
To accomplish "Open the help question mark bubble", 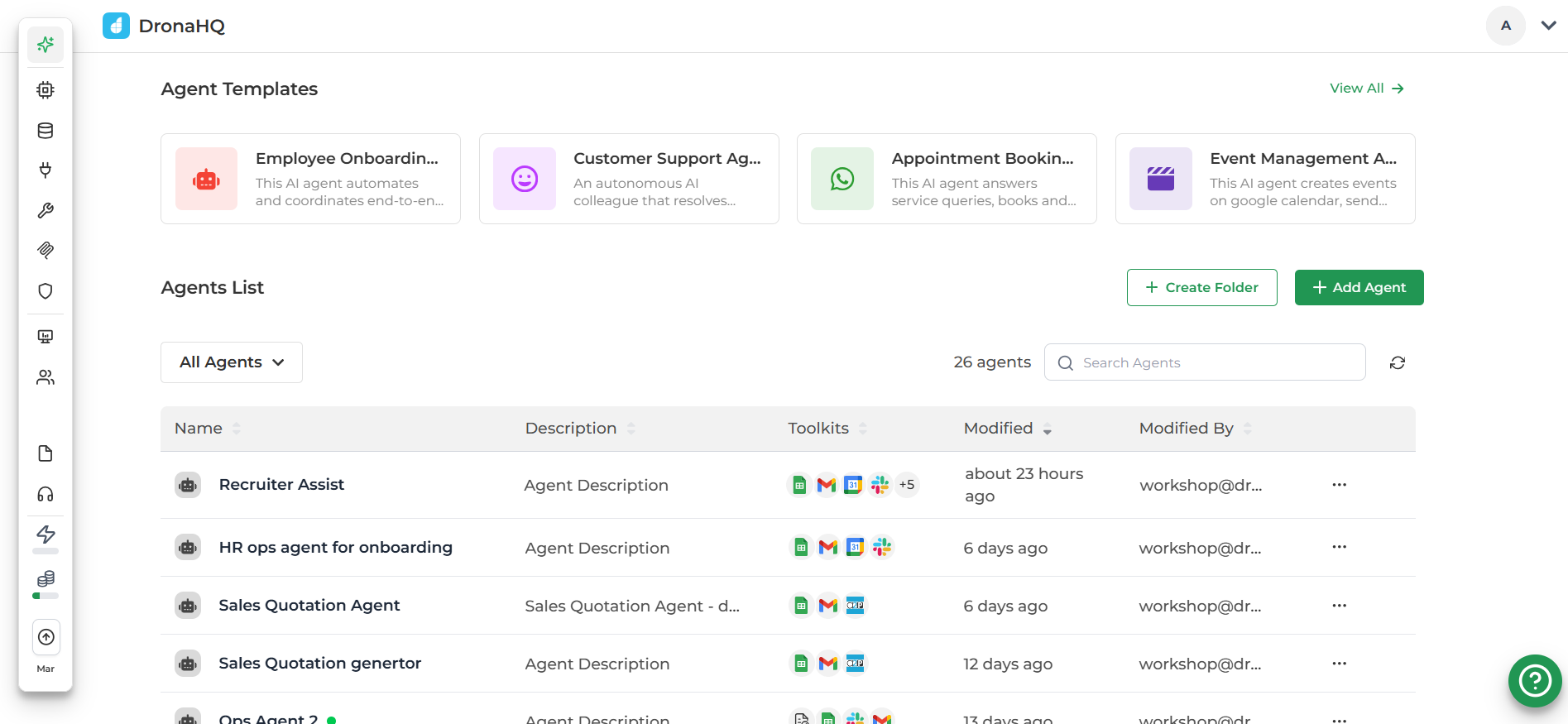I will [x=1535, y=681].
